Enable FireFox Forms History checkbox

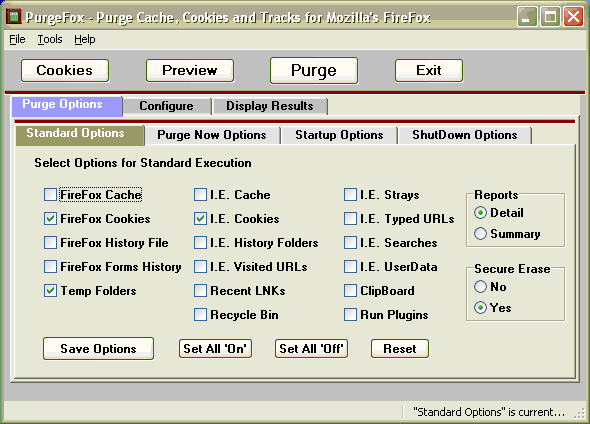[x=50, y=267]
